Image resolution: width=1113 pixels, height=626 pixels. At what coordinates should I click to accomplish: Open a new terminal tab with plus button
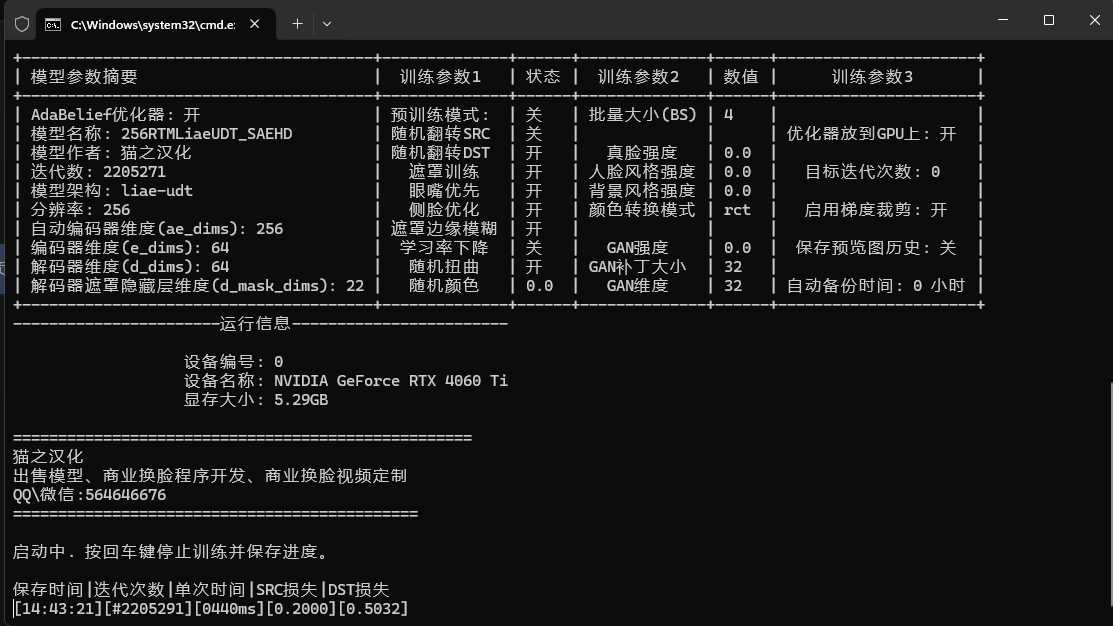pos(297,23)
